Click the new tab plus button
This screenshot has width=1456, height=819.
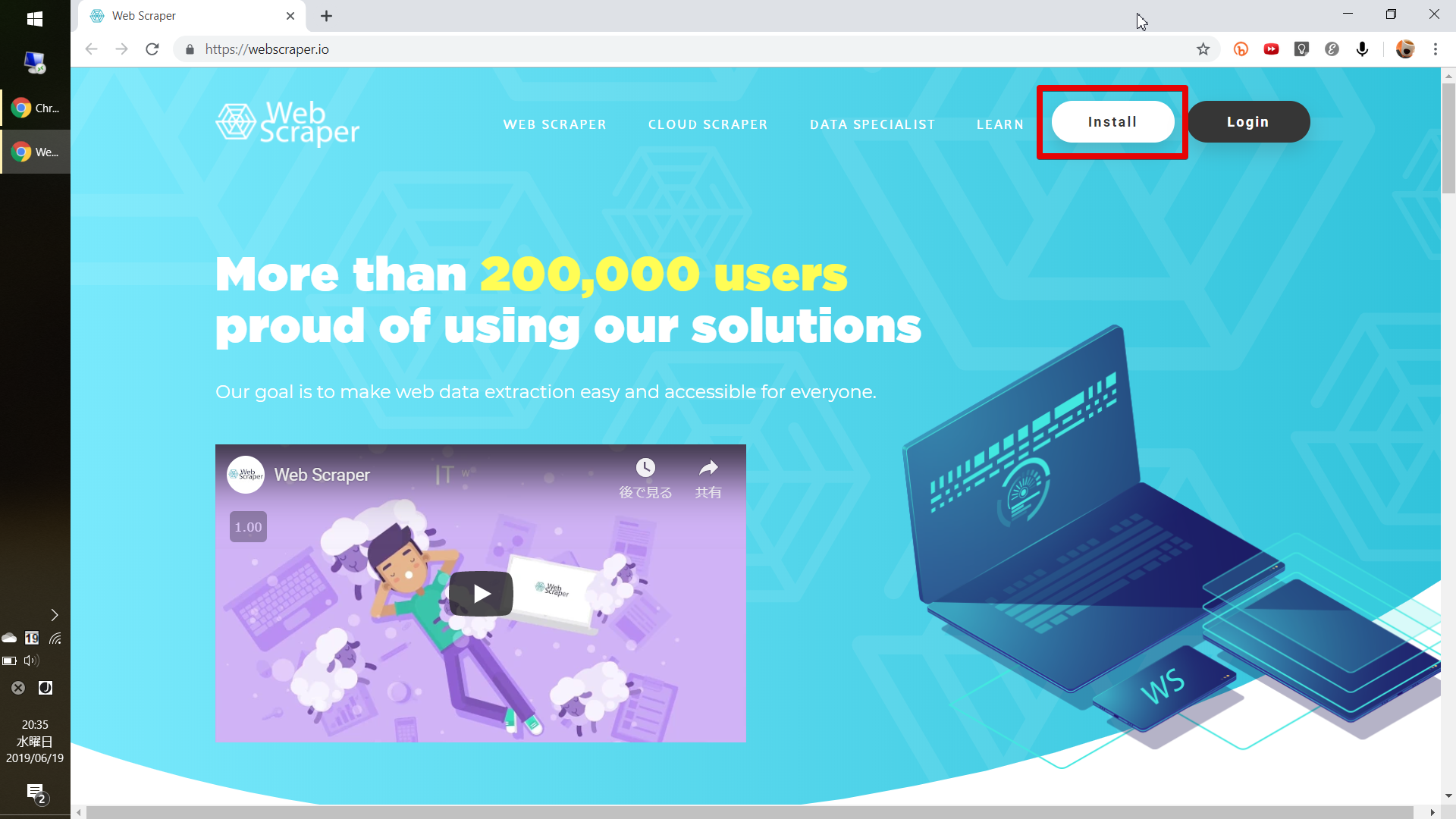pos(325,16)
